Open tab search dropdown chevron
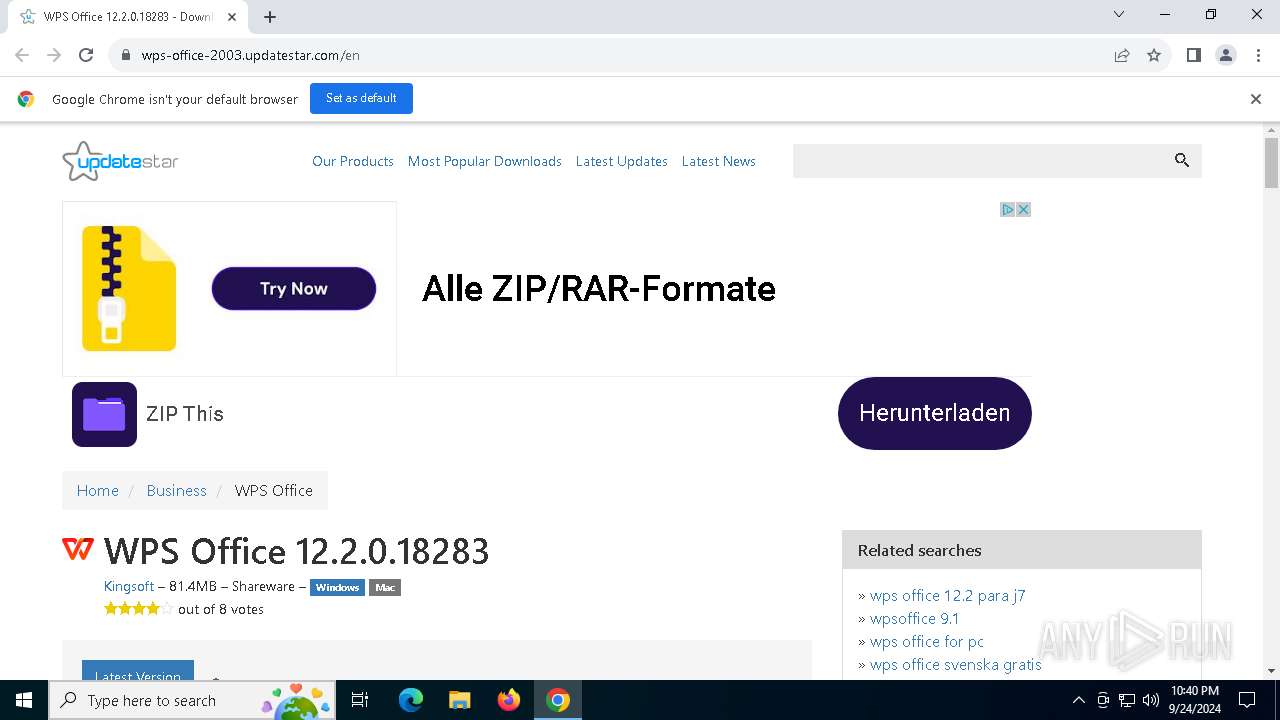Screen dimensions: 1280x720 (x=1119, y=14)
